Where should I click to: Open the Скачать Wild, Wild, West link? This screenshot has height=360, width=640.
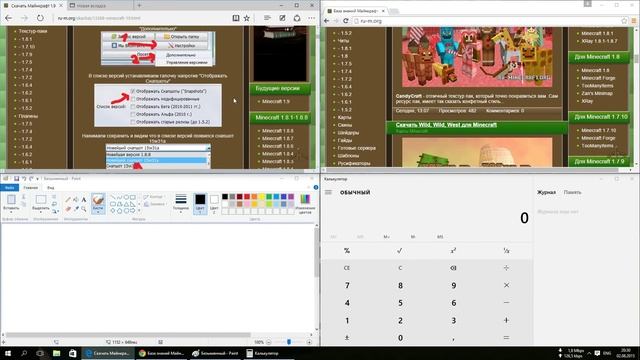tap(446, 125)
